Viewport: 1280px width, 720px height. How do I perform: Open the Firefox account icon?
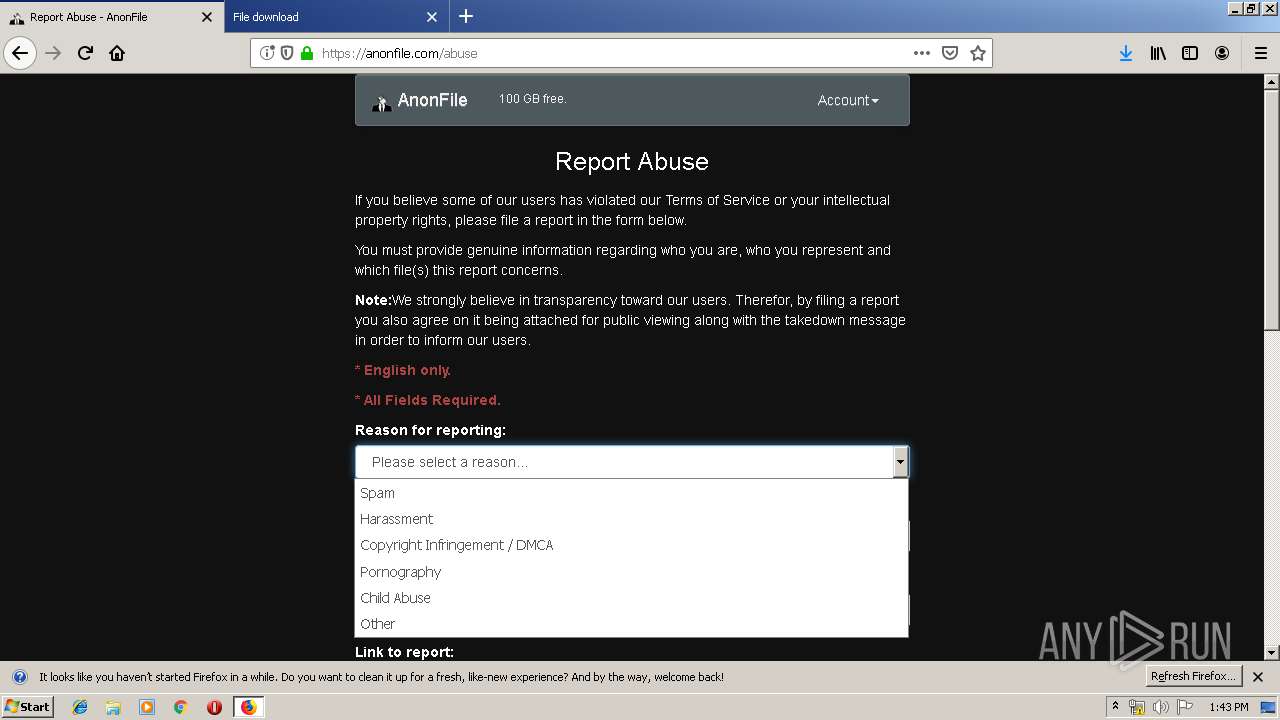point(1222,53)
